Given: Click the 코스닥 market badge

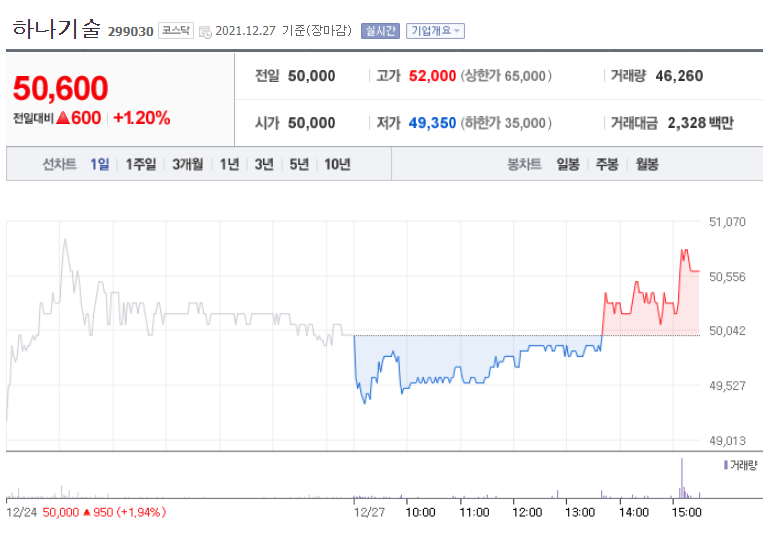Looking at the screenshot, I should pyautogui.click(x=176, y=30).
